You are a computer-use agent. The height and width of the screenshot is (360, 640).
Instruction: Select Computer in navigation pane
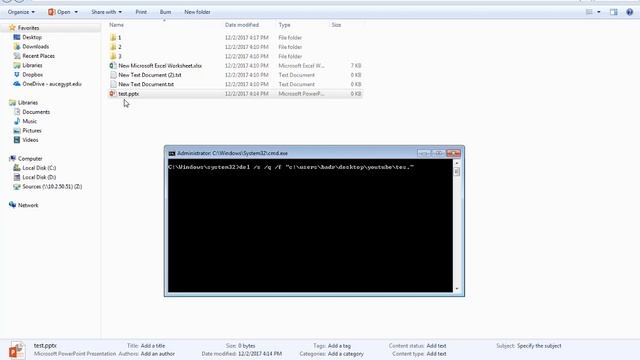pos(30,158)
